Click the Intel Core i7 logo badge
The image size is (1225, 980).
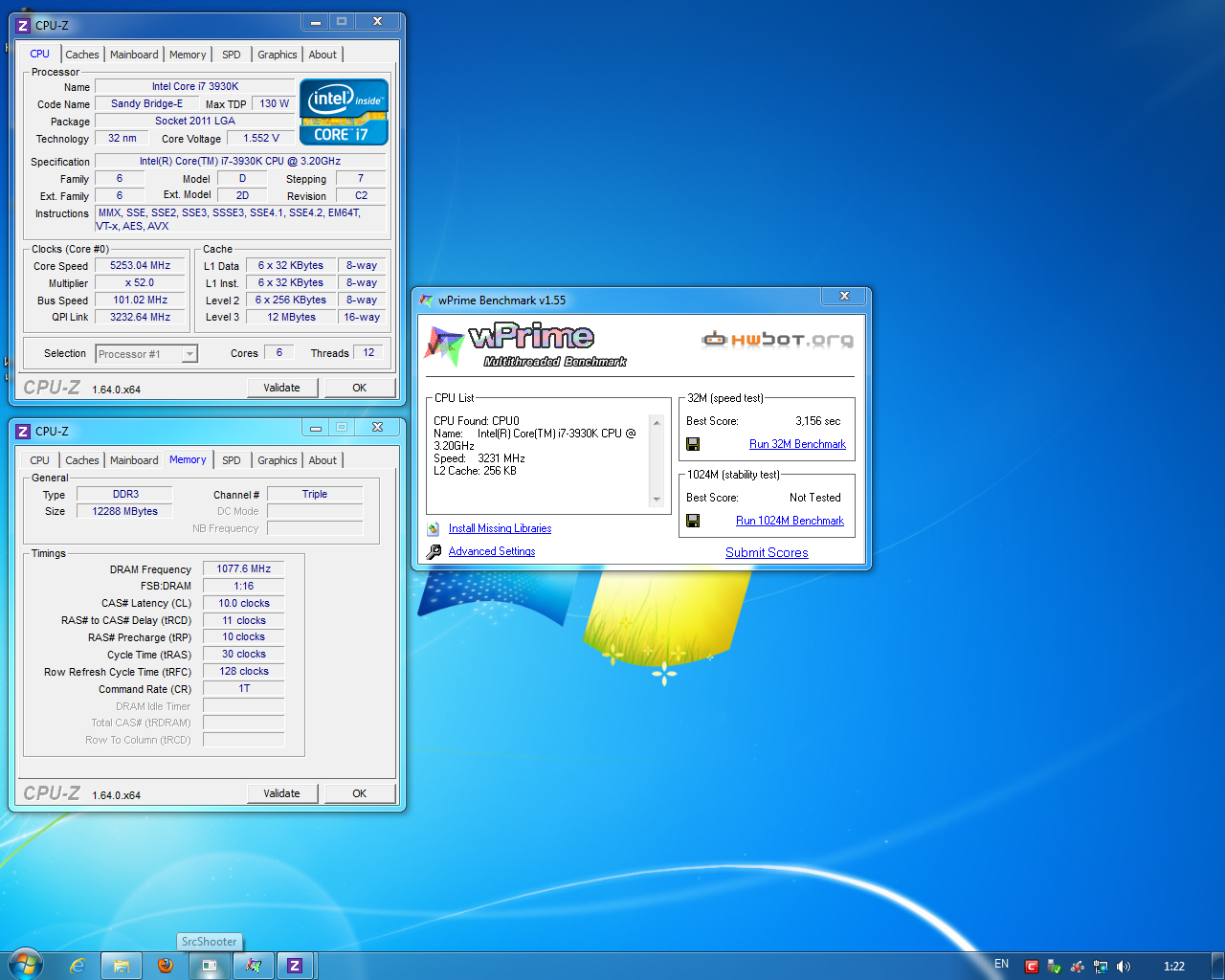click(344, 112)
